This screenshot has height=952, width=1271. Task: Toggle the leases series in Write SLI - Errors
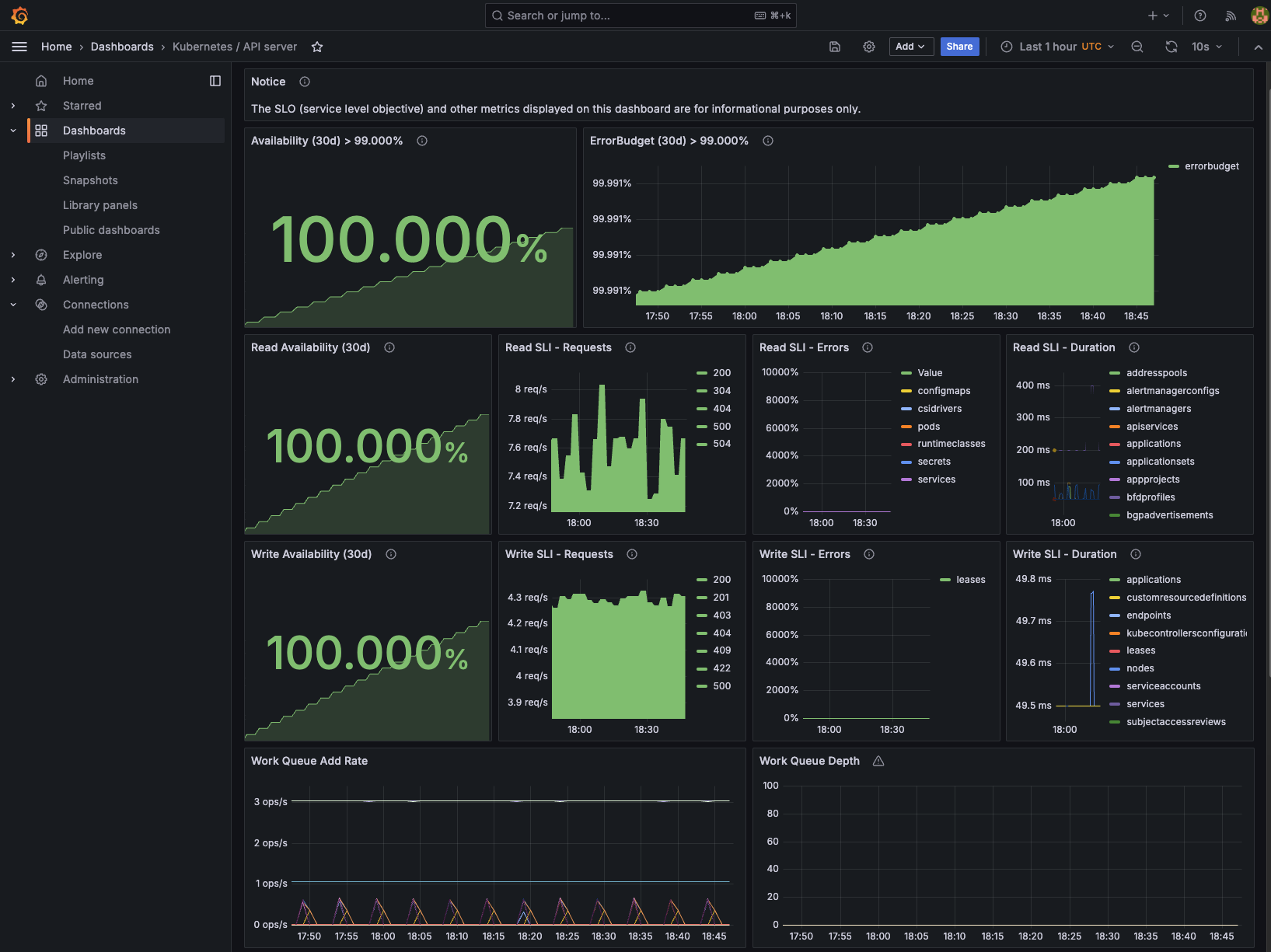coord(969,579)
